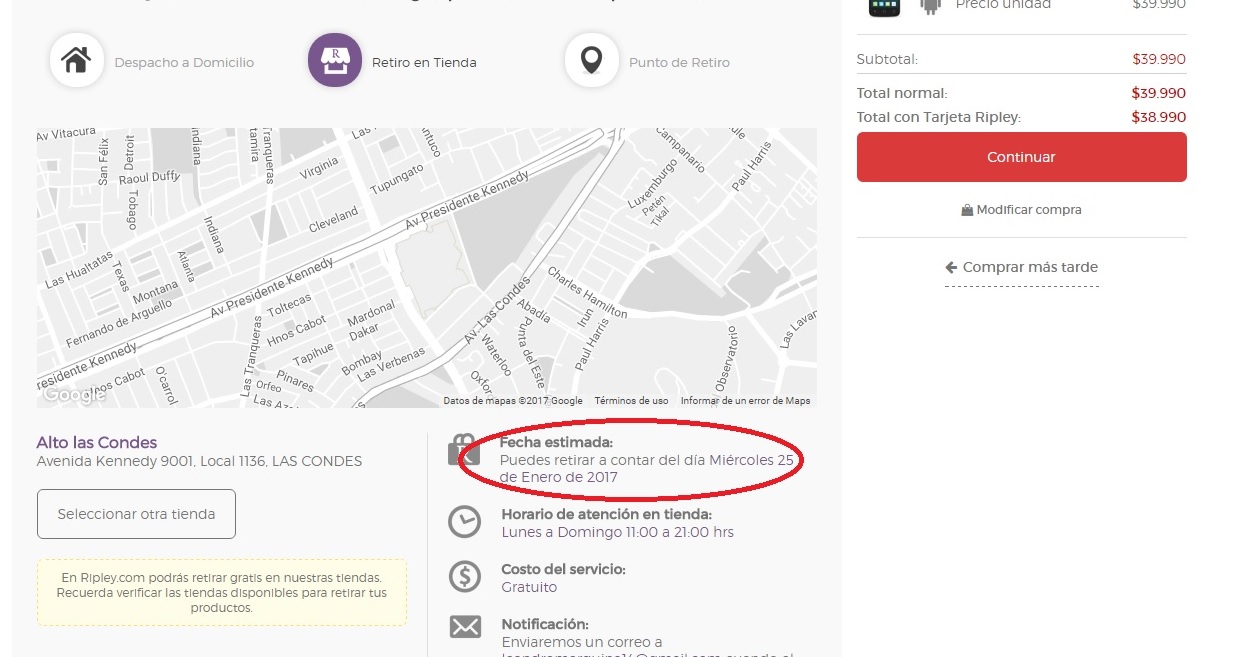Click the Google logo on the map
The image size is (1253, 657).
[x=73, y=395]
